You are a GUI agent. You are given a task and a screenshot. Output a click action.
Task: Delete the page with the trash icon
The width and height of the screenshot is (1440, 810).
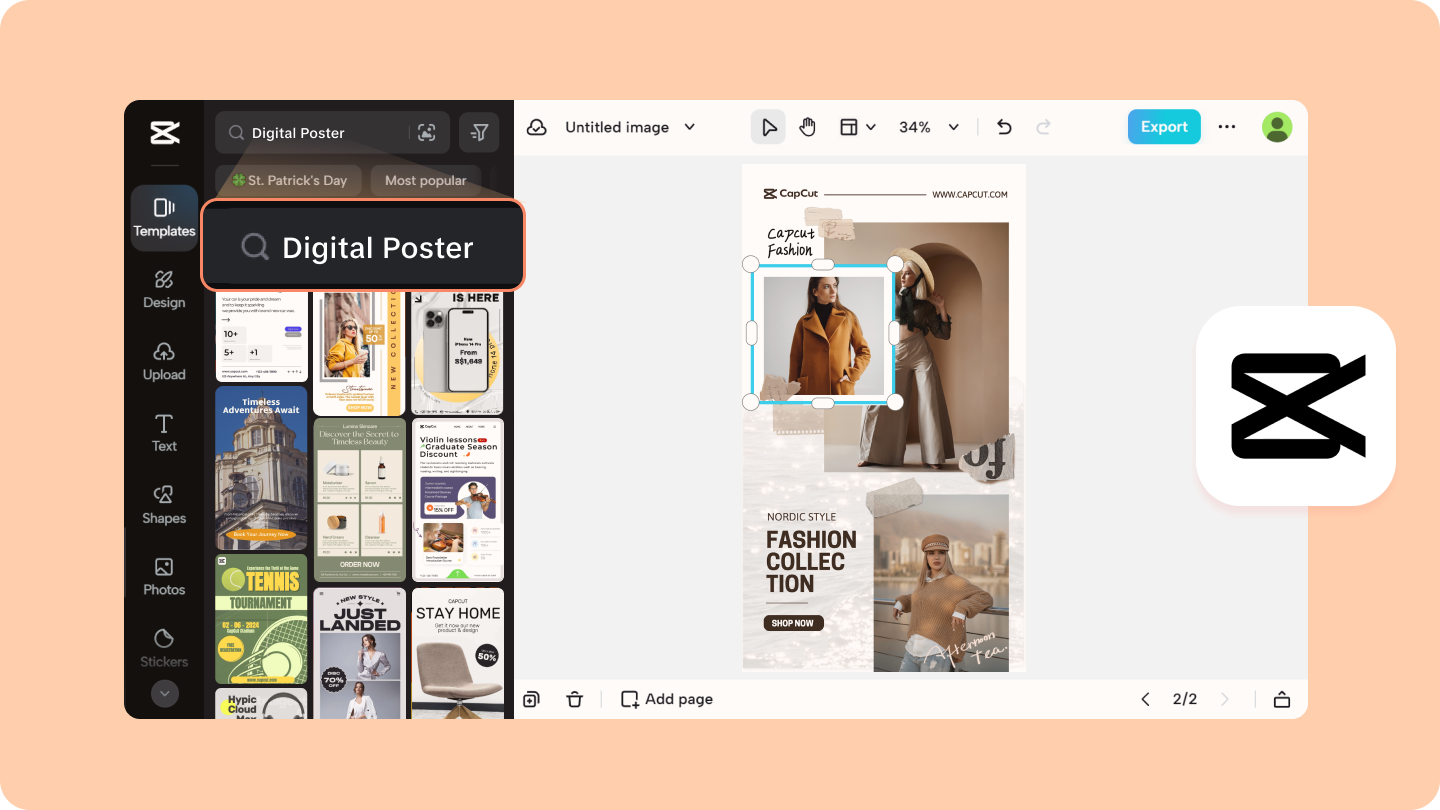point(574,699)
